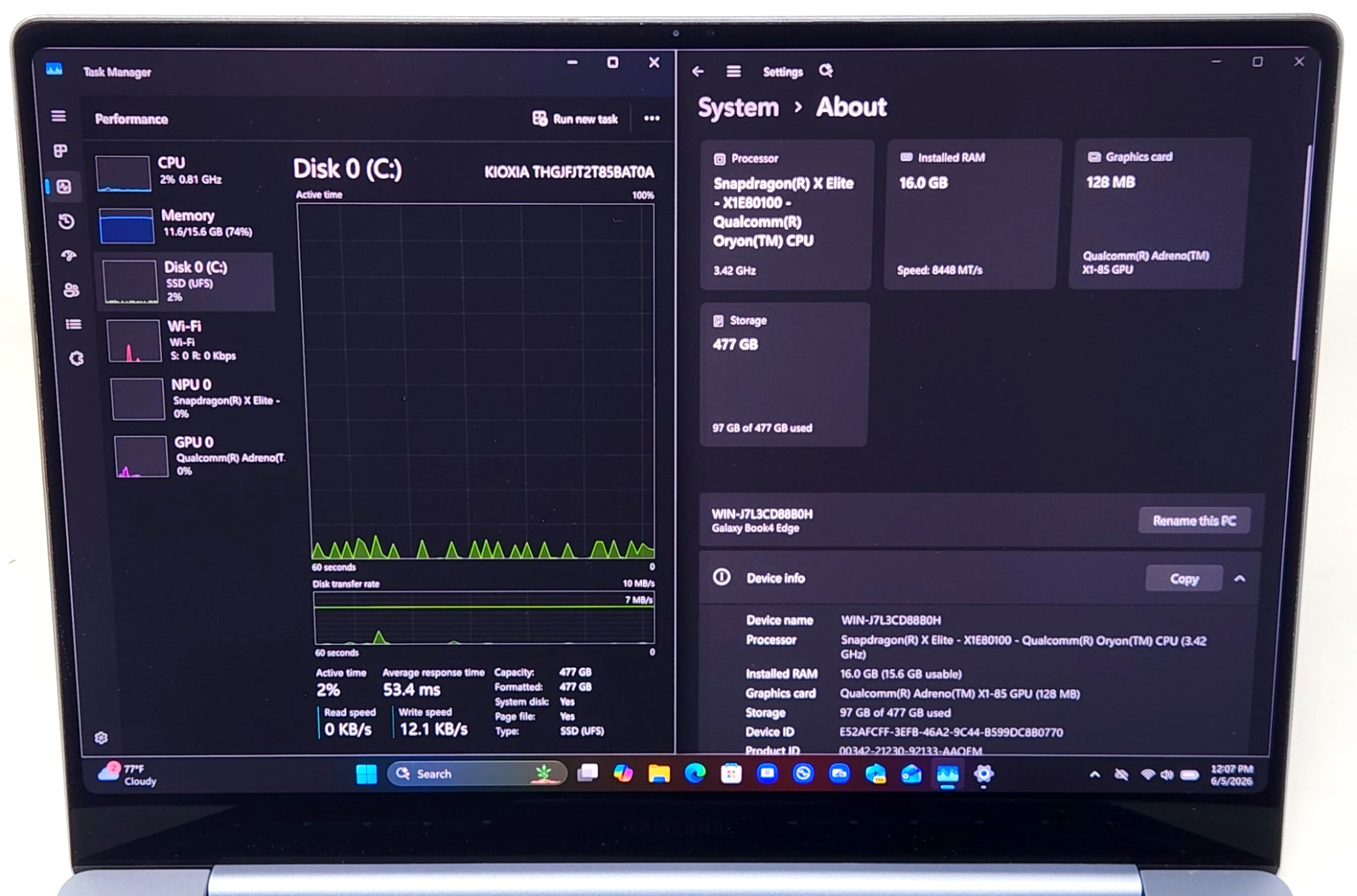Open Startup apps in Task Manager sidebar
The width and height of the screenshot is (1357, 896).
coord(69,255)
